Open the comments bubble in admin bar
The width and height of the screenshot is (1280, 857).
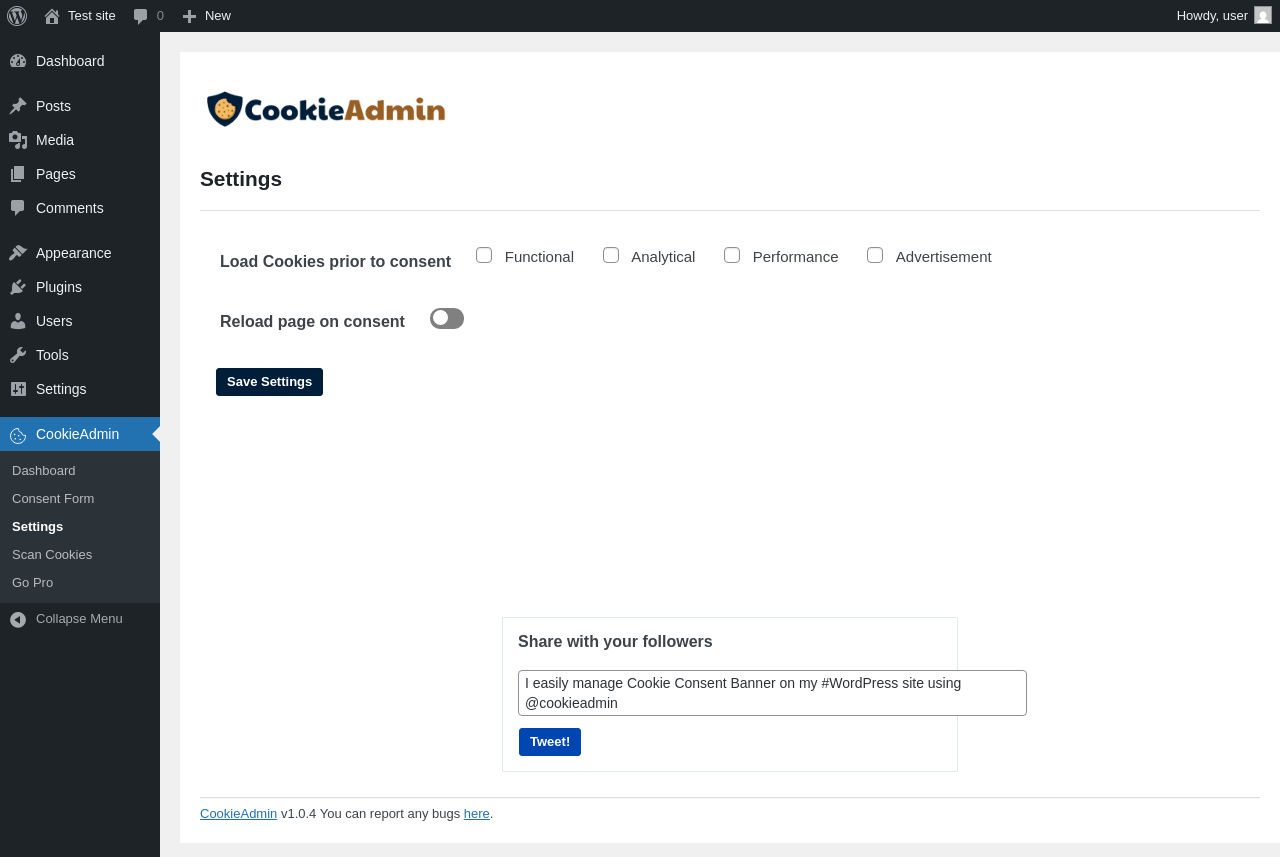[x=141, y=16]
